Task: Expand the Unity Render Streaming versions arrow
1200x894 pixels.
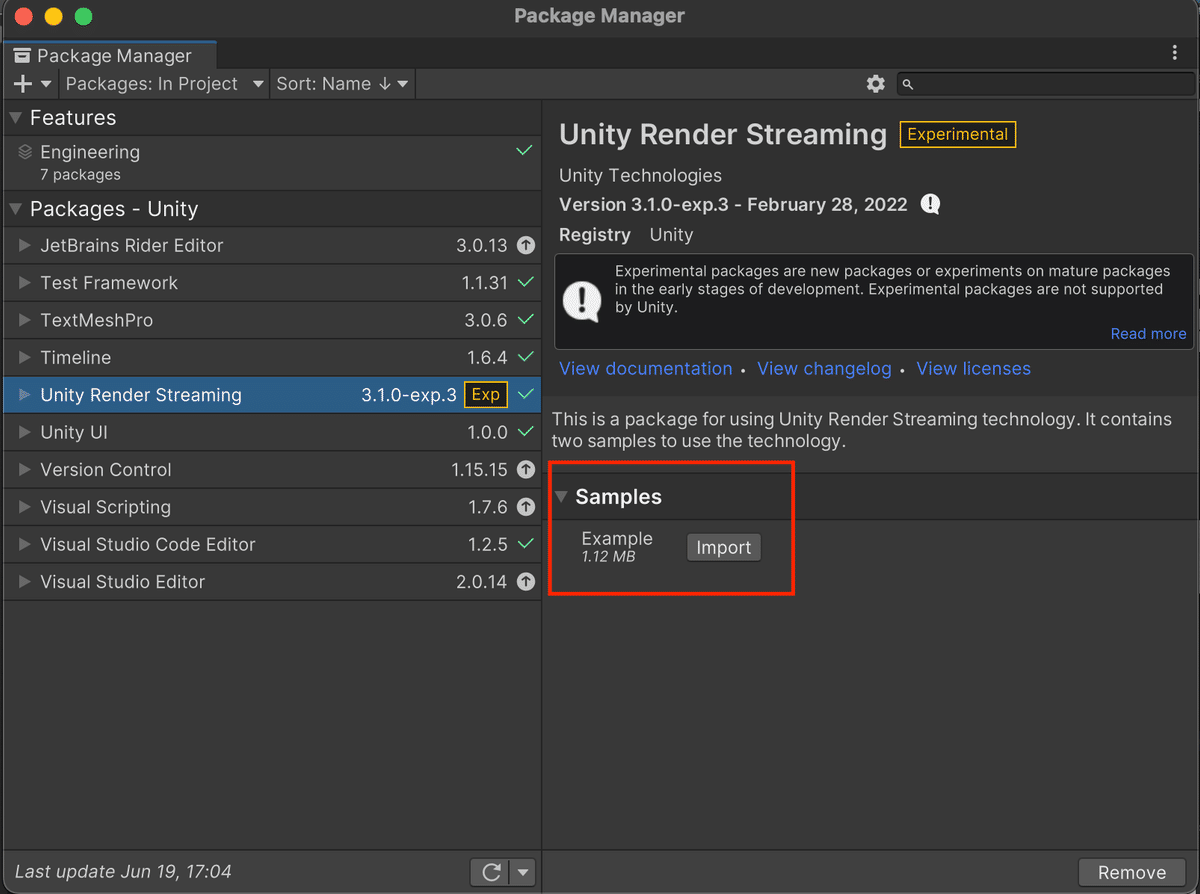Action: (x=25, y=395)
